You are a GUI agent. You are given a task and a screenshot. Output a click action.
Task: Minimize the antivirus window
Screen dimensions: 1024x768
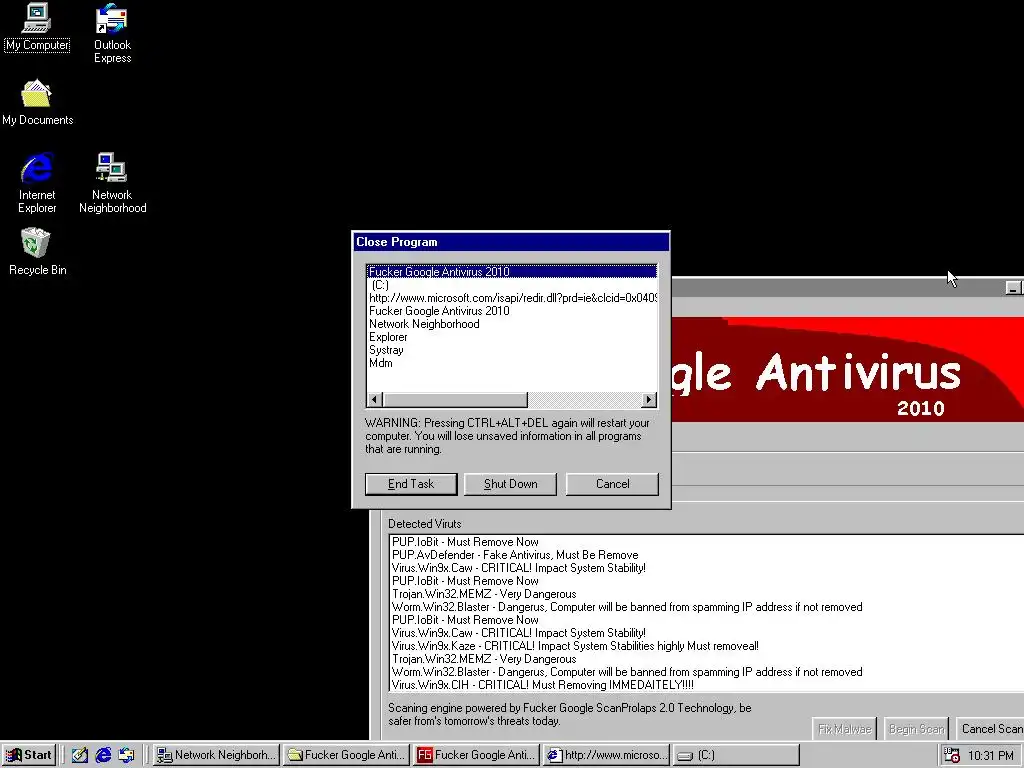[1013, 287]
